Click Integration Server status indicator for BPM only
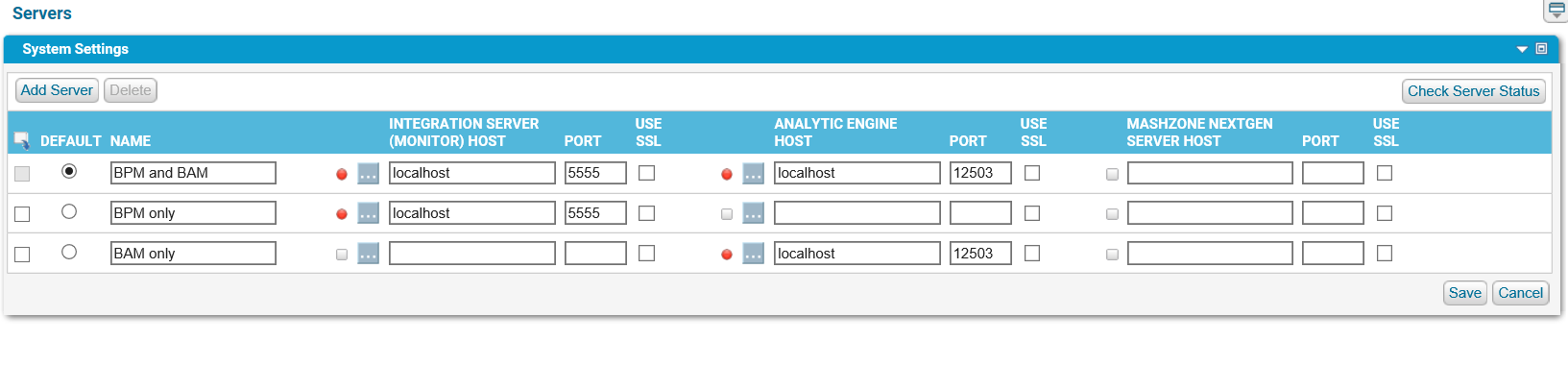The height and width of the screenshot is (390, 1568). [342, 214]
